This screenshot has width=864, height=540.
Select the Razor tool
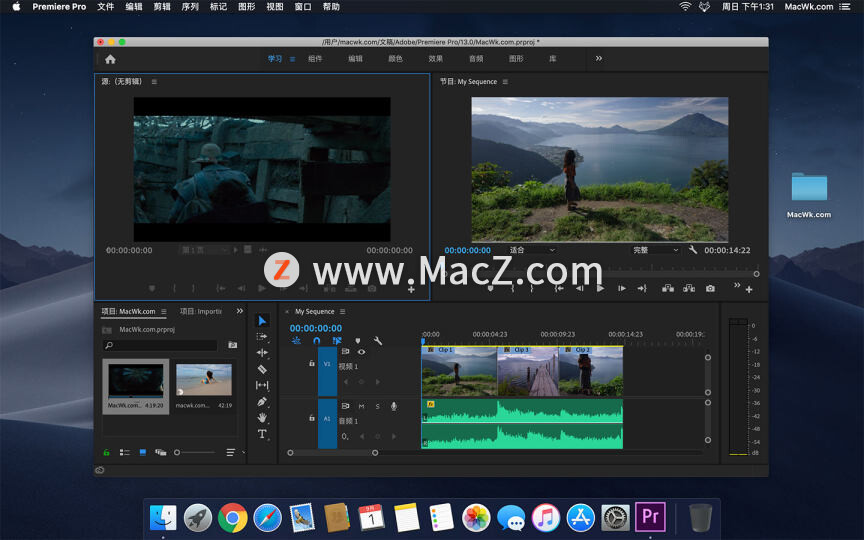(262, 369)
